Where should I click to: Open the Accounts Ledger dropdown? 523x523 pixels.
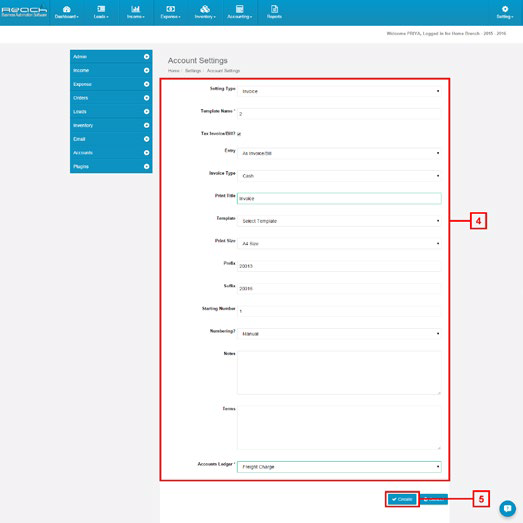click(339, 467)
